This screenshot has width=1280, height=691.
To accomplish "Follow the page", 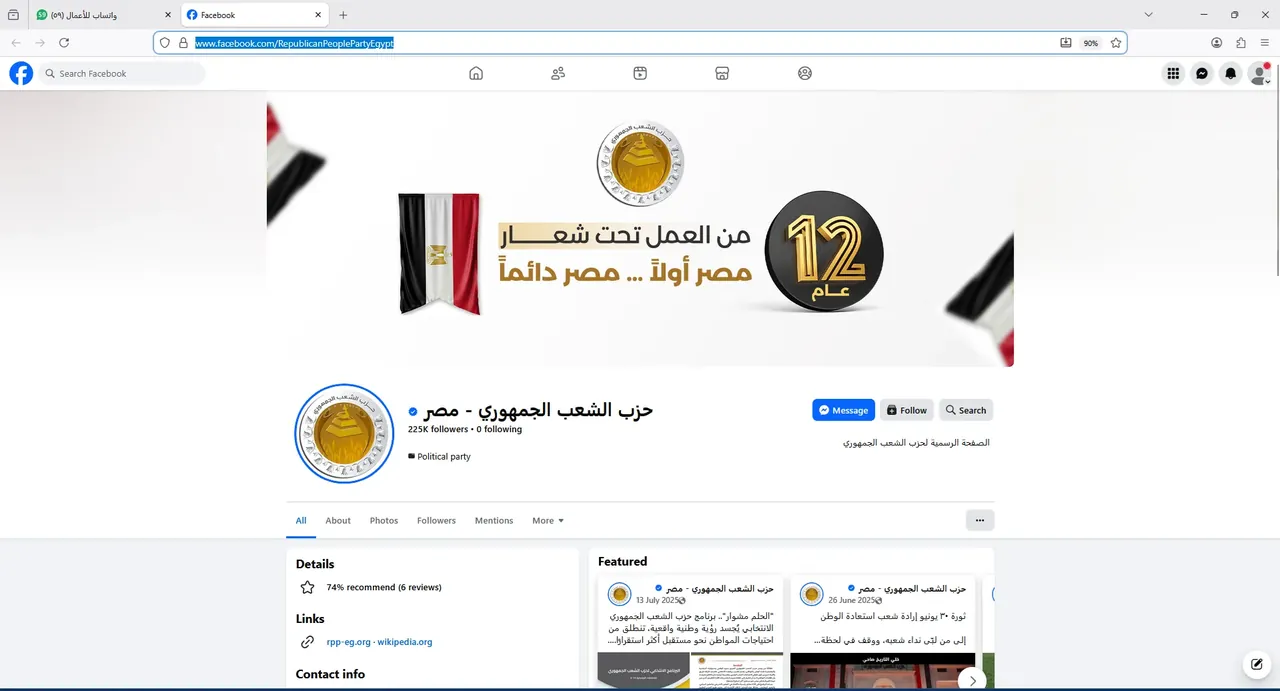I will [907, 410].
